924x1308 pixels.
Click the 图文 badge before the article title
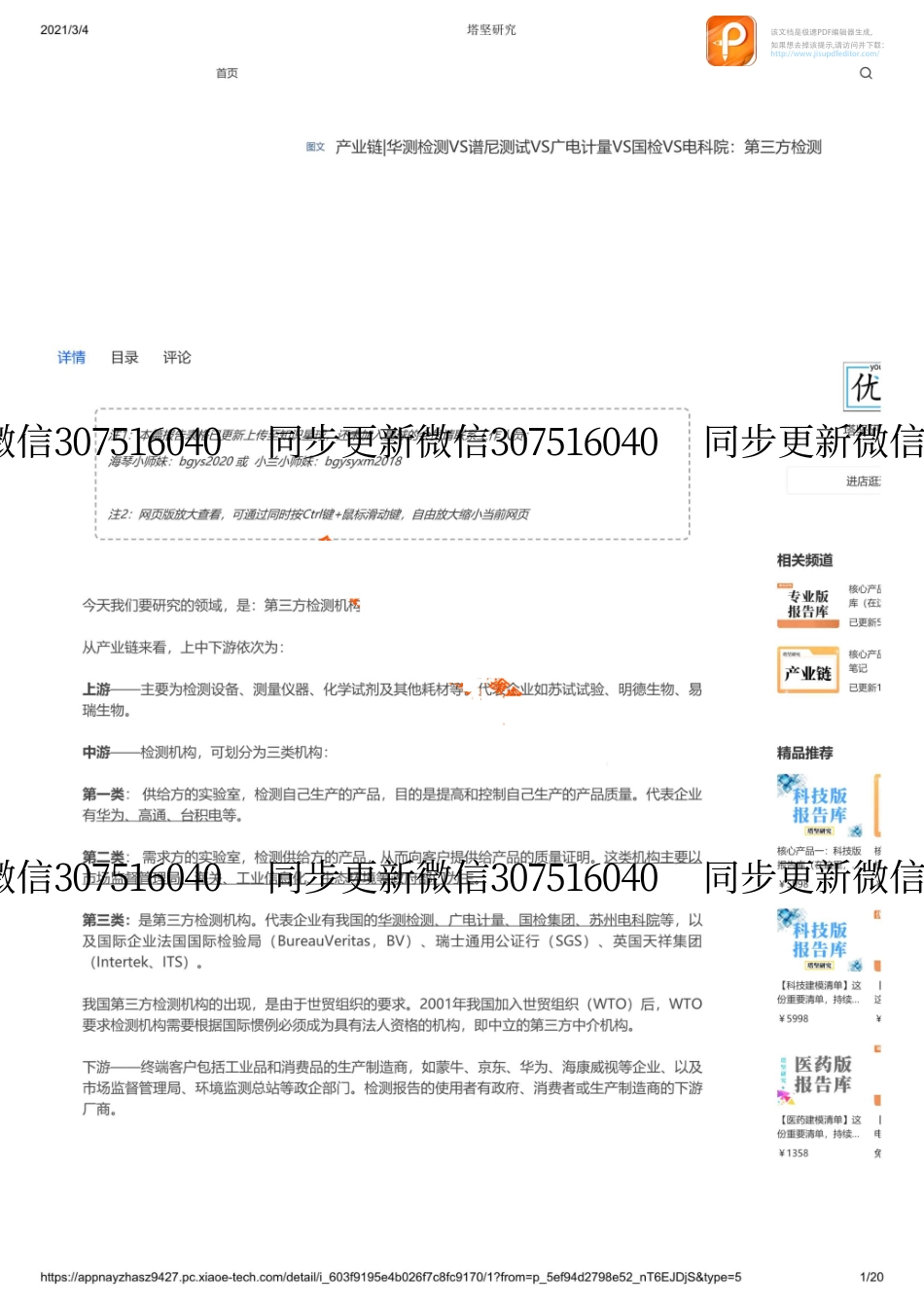click(x=316, y=148)
